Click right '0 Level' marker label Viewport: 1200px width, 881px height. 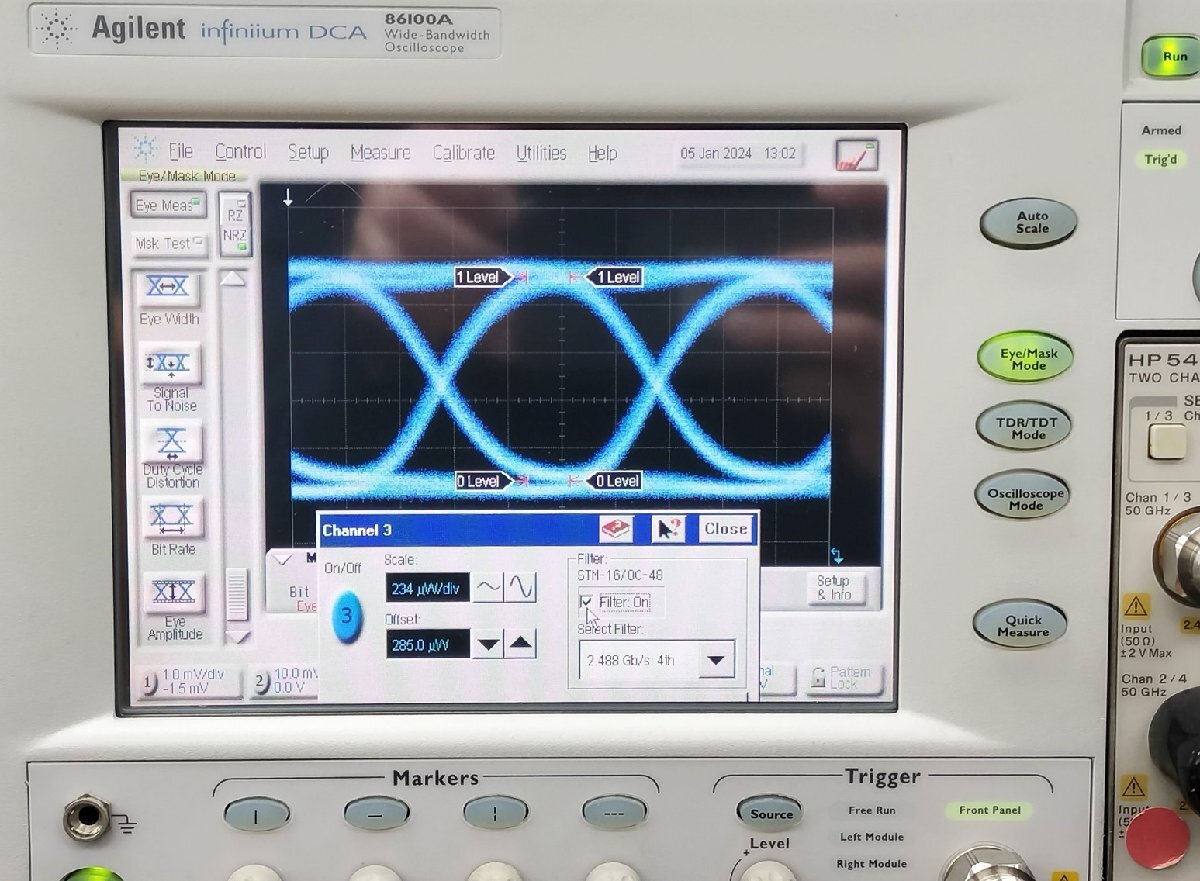pyautogui.click(x=614, y=481)
